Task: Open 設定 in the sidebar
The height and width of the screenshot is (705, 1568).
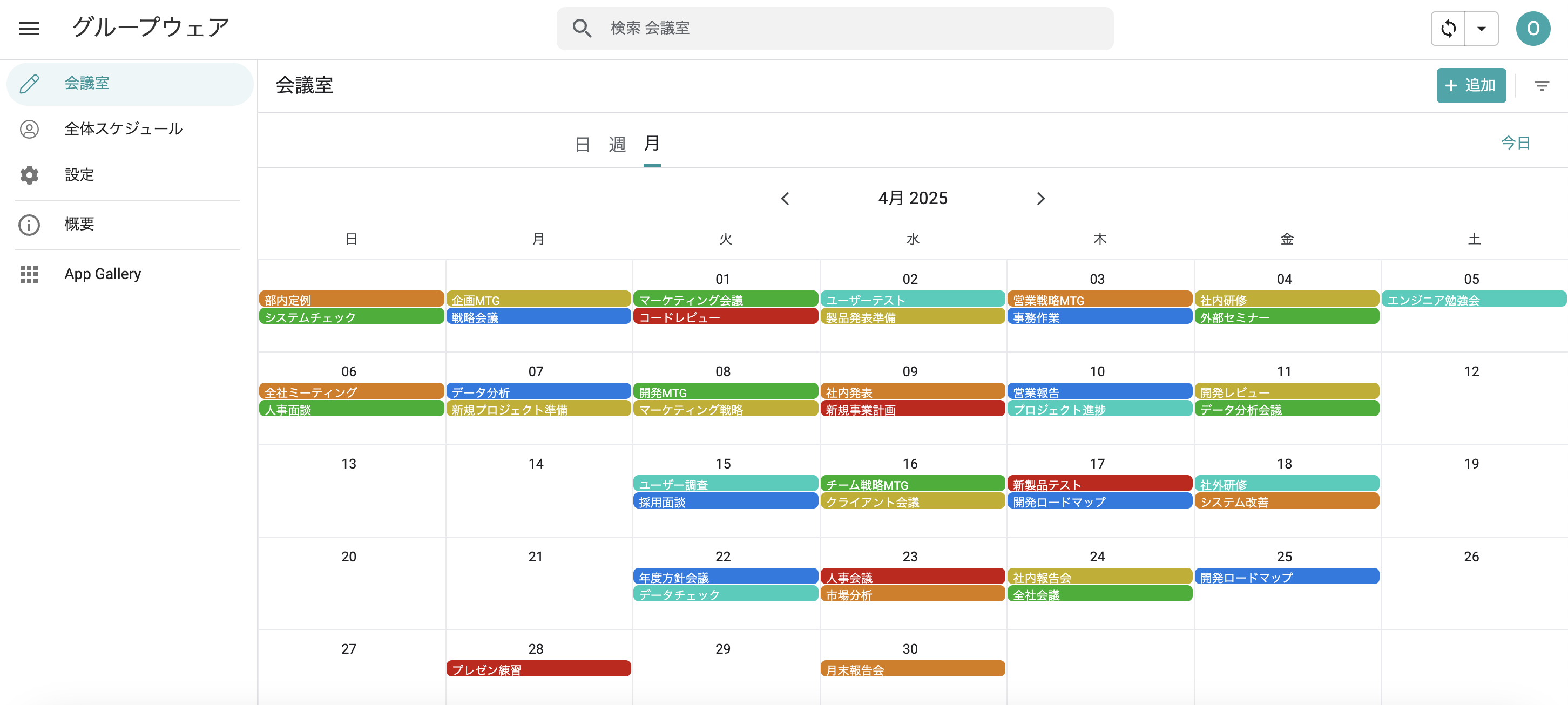Action: pos(130,175)
